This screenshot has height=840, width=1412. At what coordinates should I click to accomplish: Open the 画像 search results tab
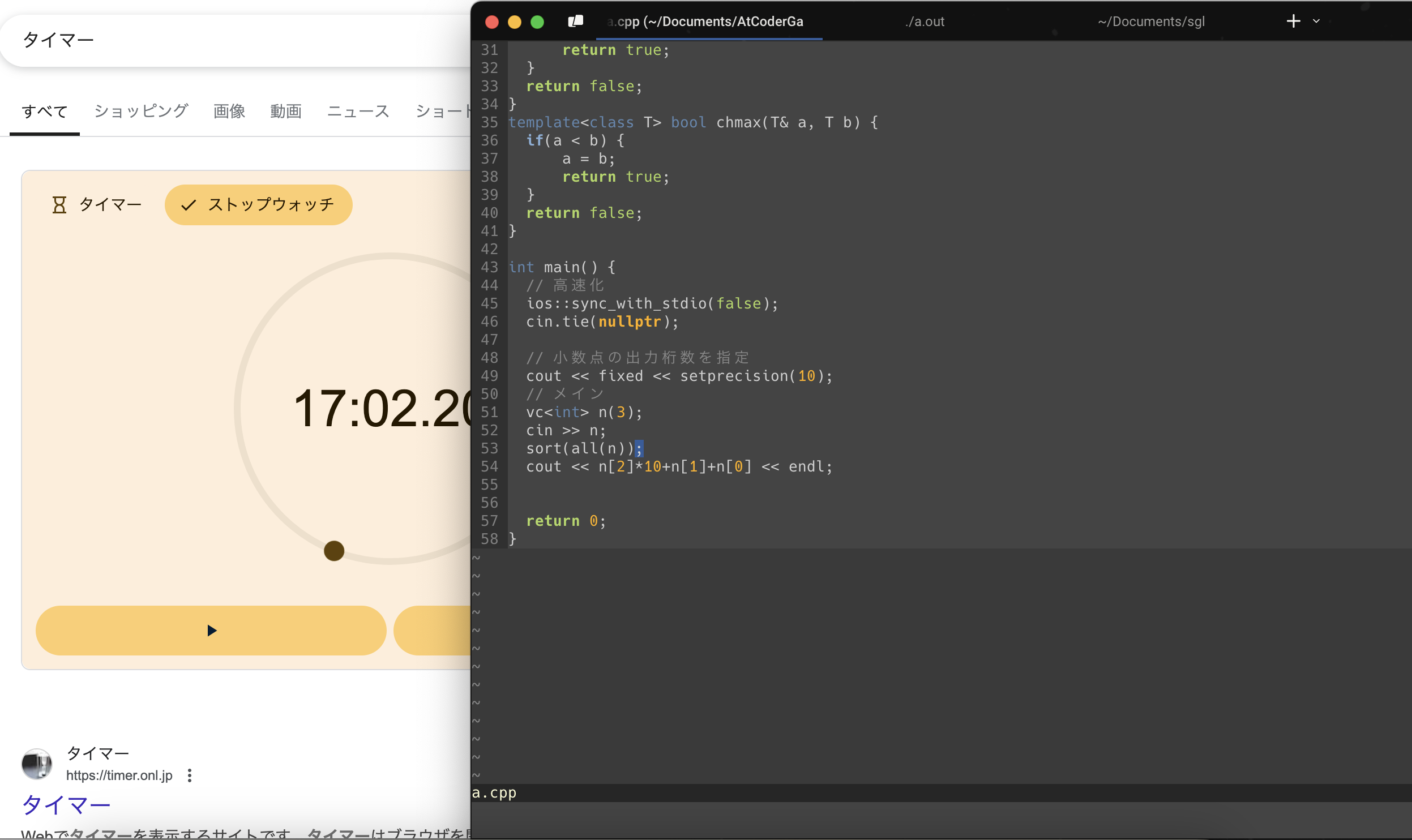(x=229, y=111)
